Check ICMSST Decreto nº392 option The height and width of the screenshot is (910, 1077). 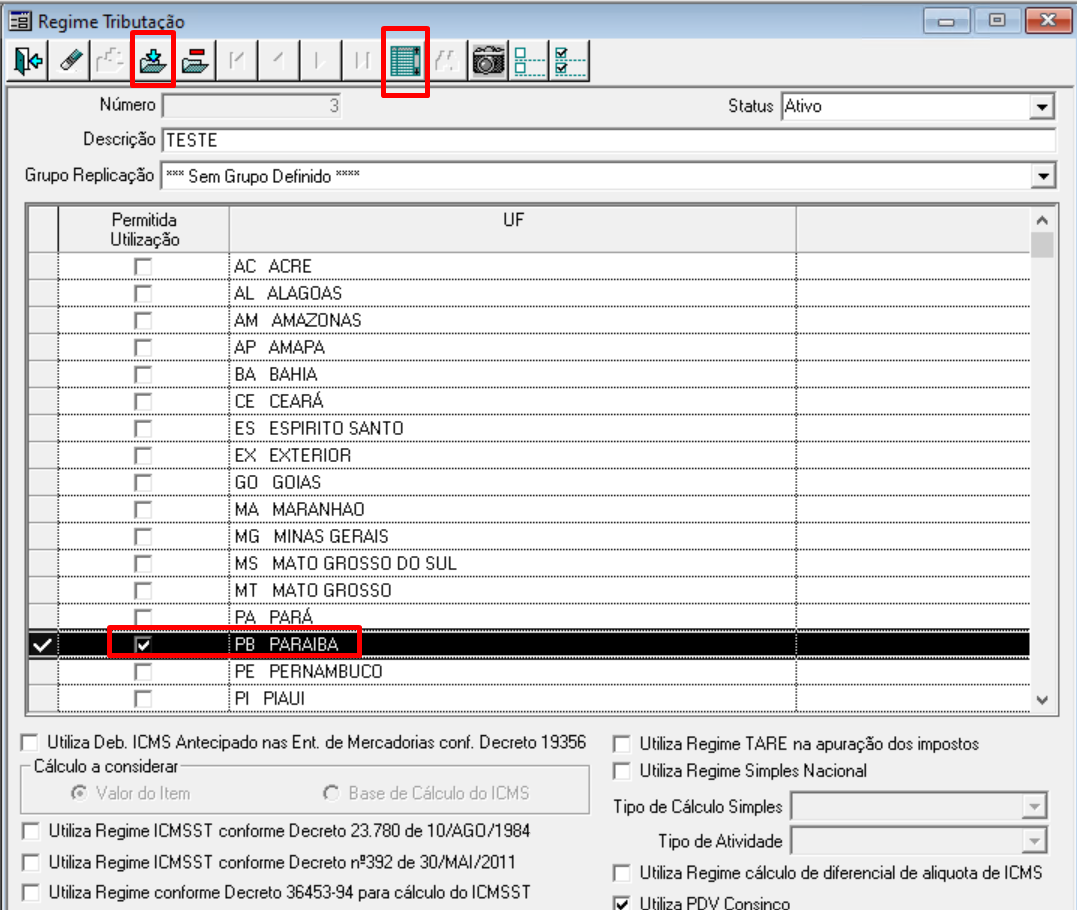point(31,862)
